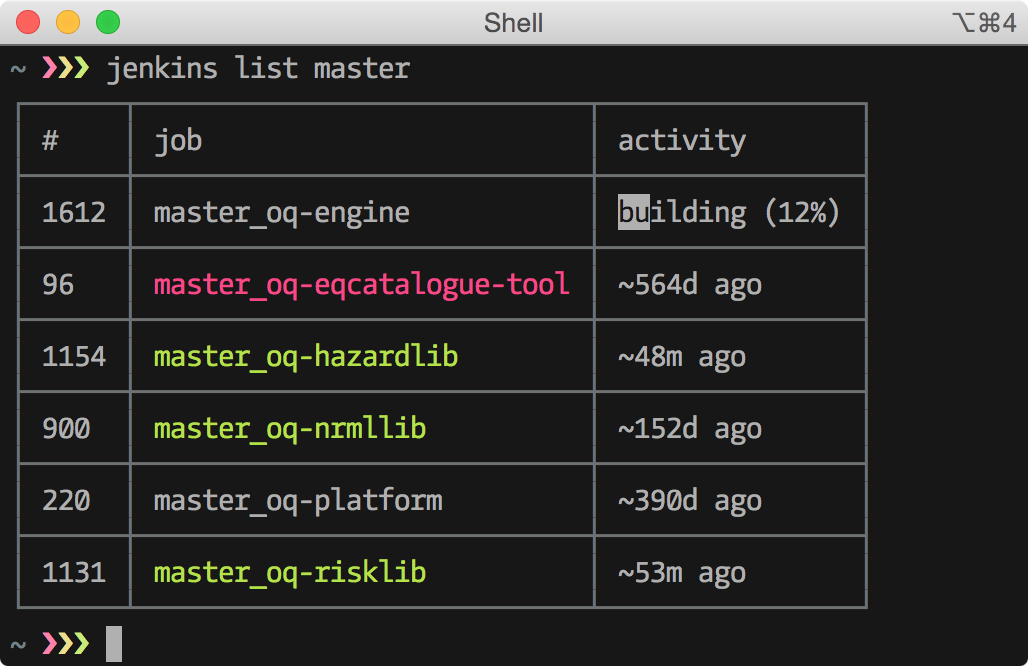Image resolution: width=1028 pixels, height=666 pixels.
Task: Click build number 220
Action: click(x=66, y=501)
